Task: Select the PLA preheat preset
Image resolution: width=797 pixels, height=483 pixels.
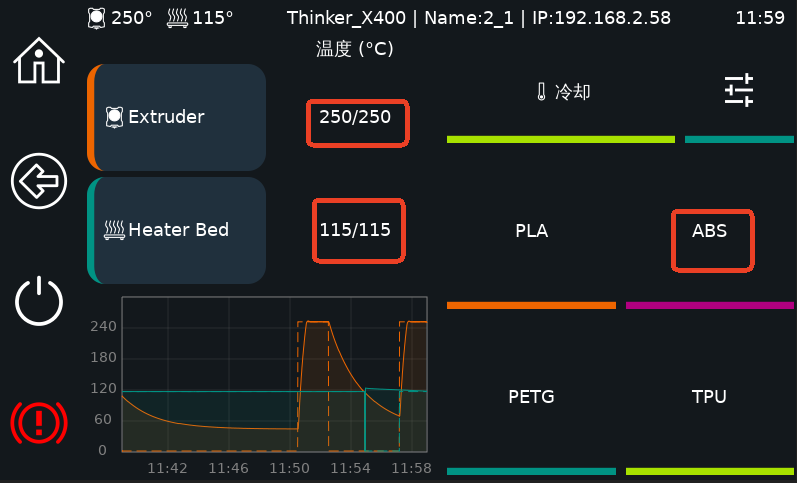Action: tap(531, 231)
